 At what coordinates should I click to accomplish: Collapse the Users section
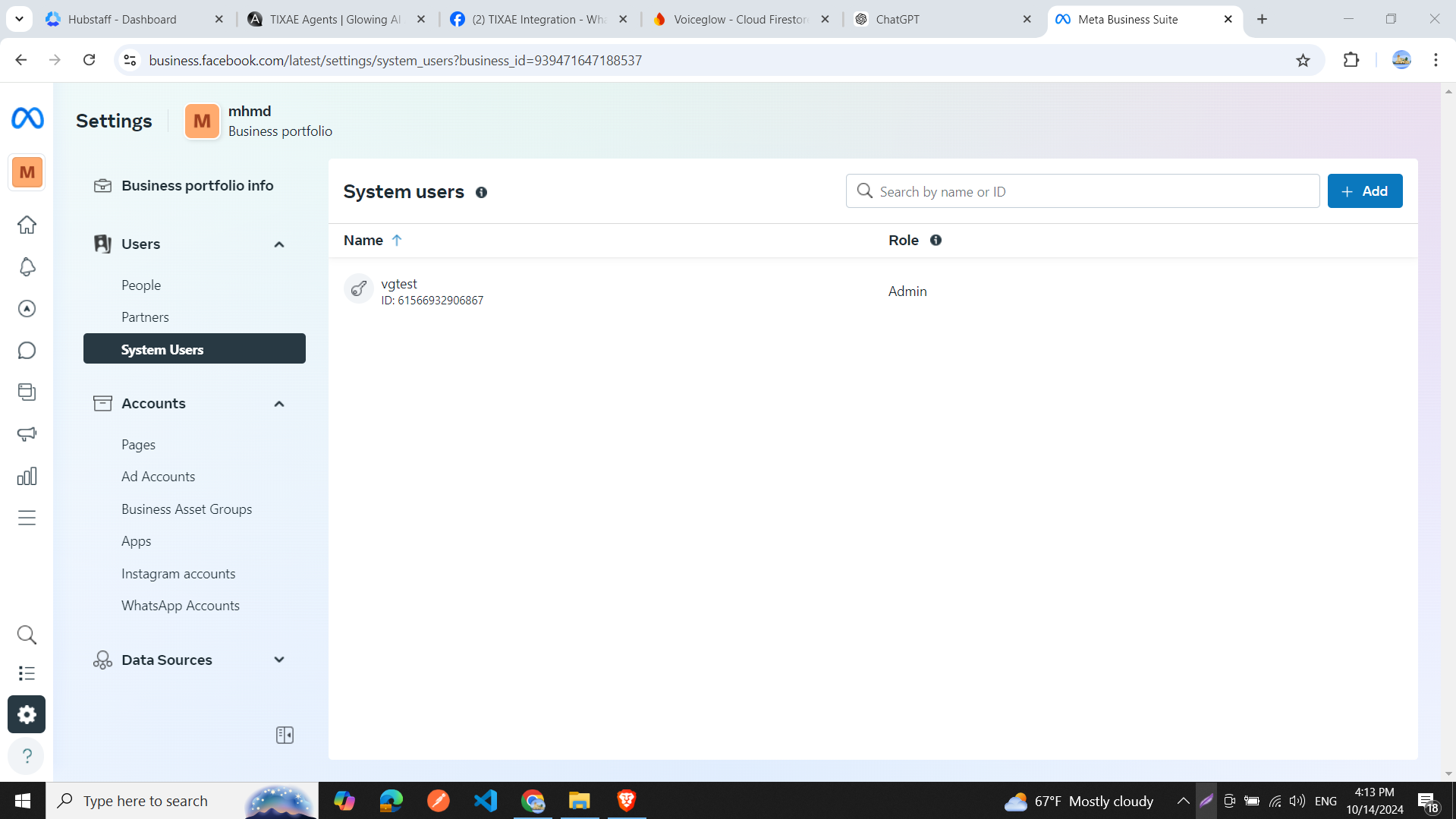278,244
